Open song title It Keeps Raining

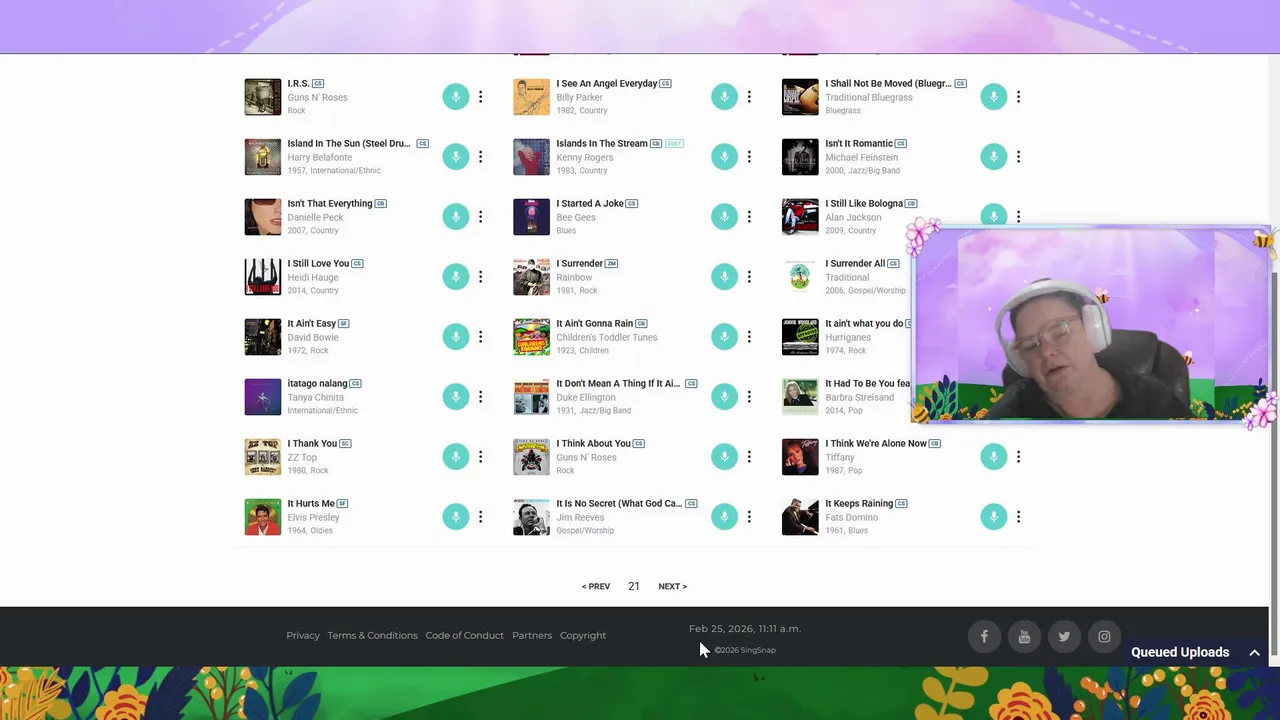coord(859,503)
